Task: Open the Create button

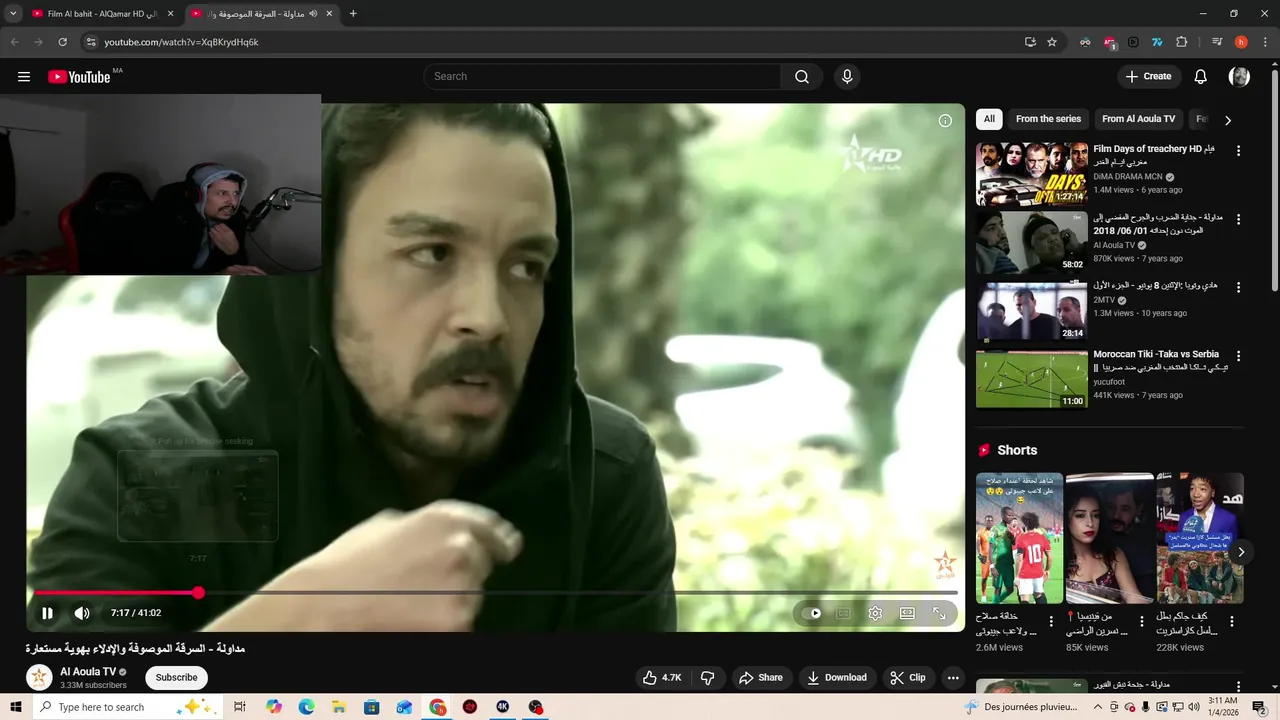Action: (1148, 77)
